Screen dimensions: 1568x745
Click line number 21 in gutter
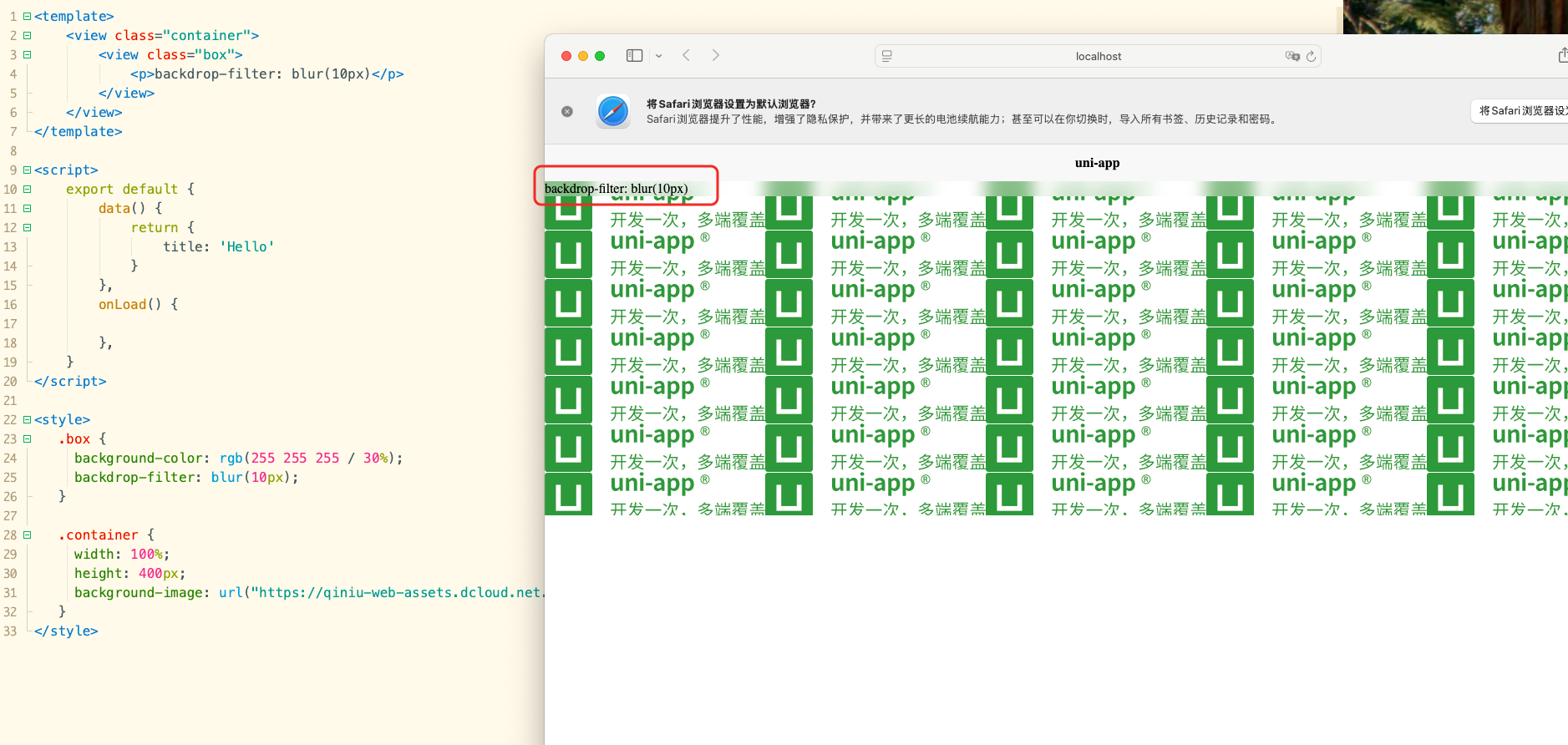[10, 401]
